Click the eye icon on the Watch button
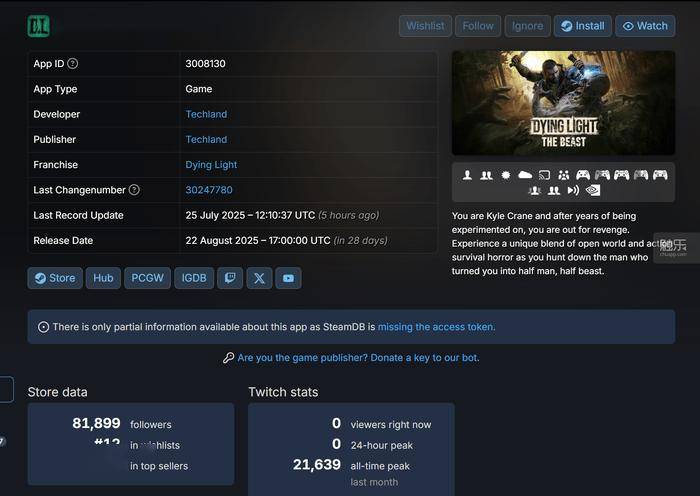Image resolution: width=700 pixels, height=496 pixels. (x=628, y=26)
